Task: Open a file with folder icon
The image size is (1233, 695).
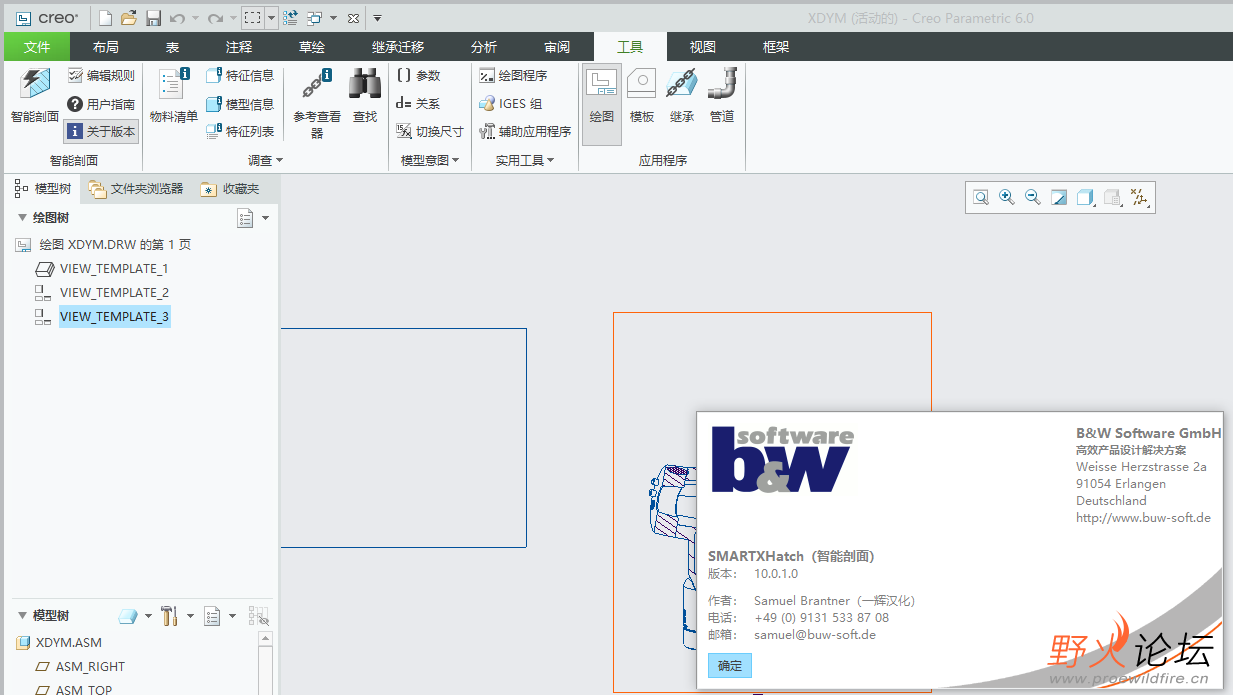Action: tap(129, 18)
